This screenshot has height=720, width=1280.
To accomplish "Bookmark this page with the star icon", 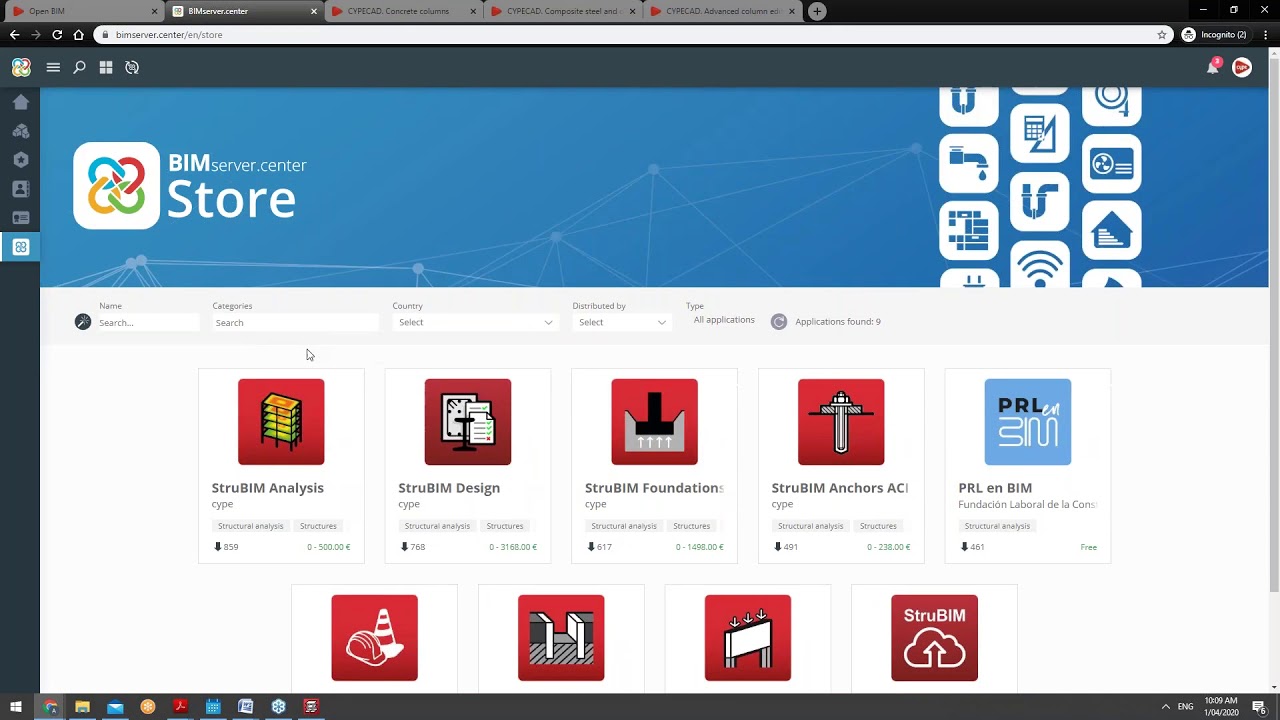I will point(1162,35).
